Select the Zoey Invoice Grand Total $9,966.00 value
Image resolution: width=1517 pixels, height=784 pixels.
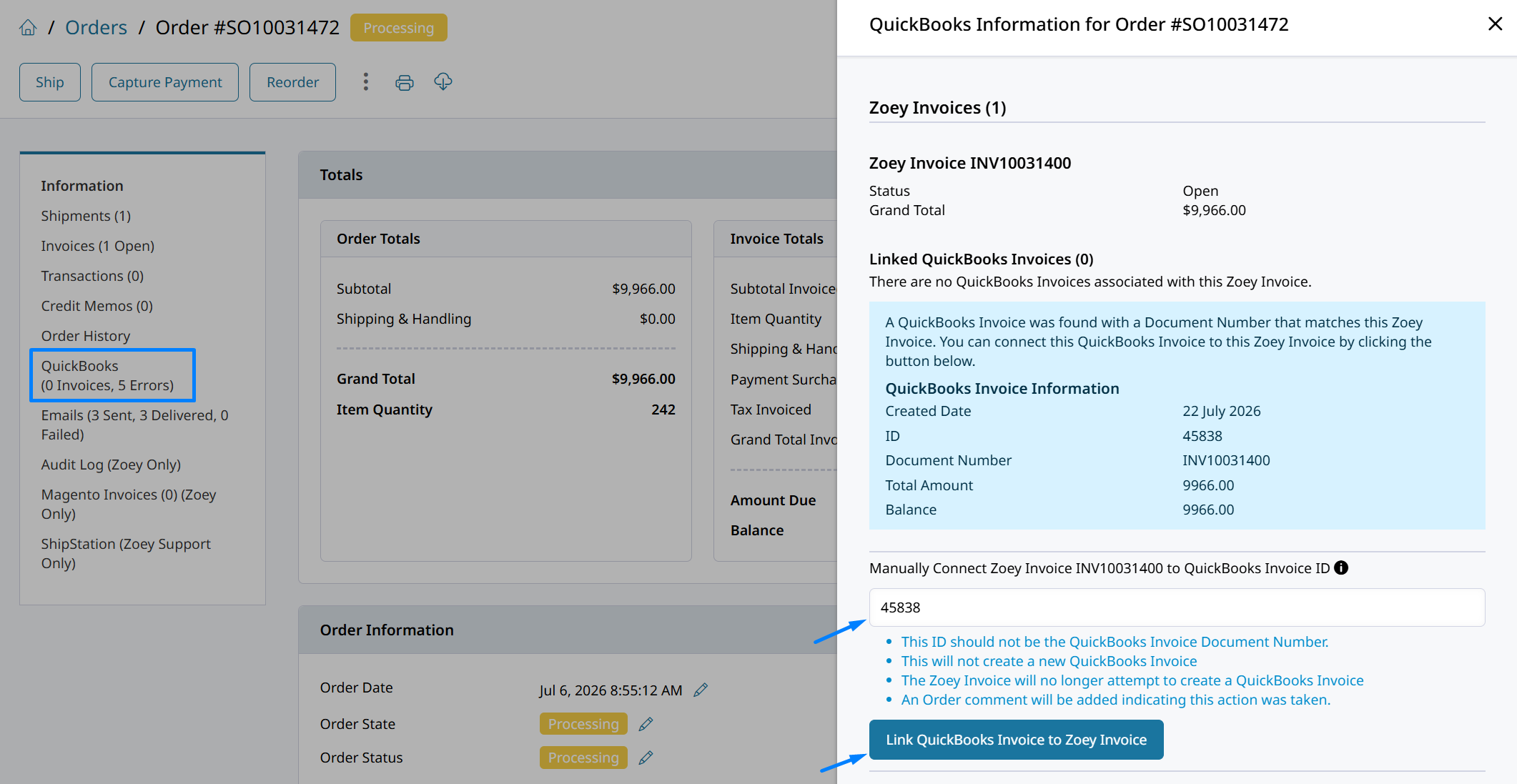[x=1214, y=210]
